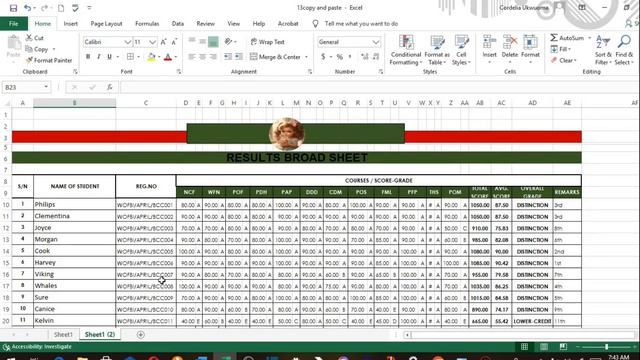Undo the last action
The image size is (640, 360).
coord(27,8)
